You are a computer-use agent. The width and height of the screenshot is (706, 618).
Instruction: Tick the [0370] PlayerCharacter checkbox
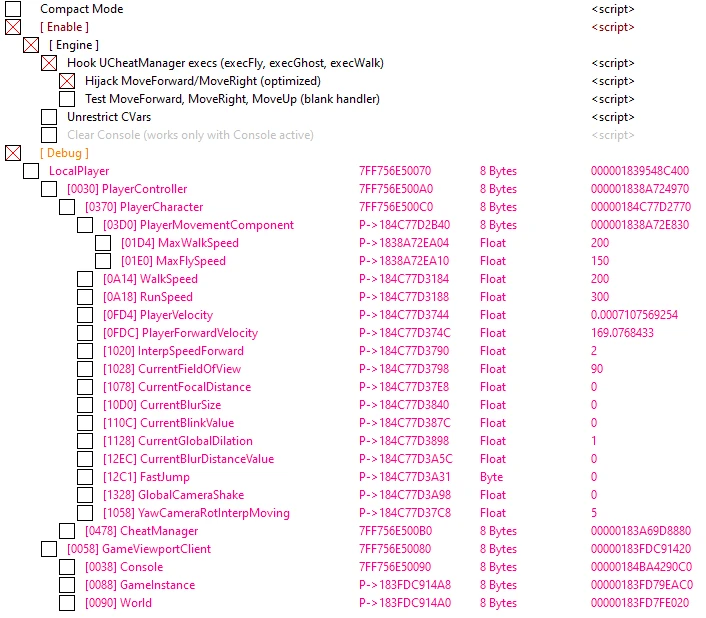click(67, 207)
